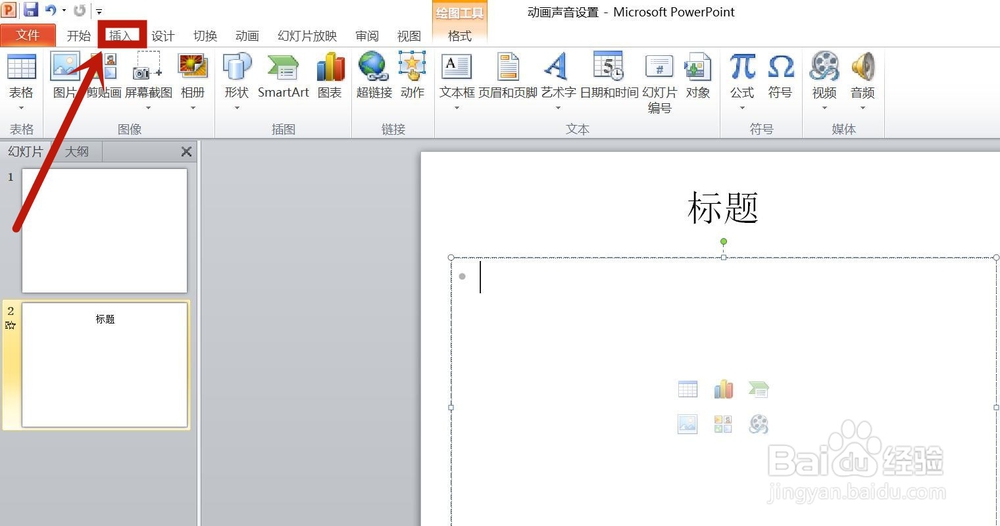Open the 幻灯片放映 tab
1000x526 pixels.
[x=307, y=36]
